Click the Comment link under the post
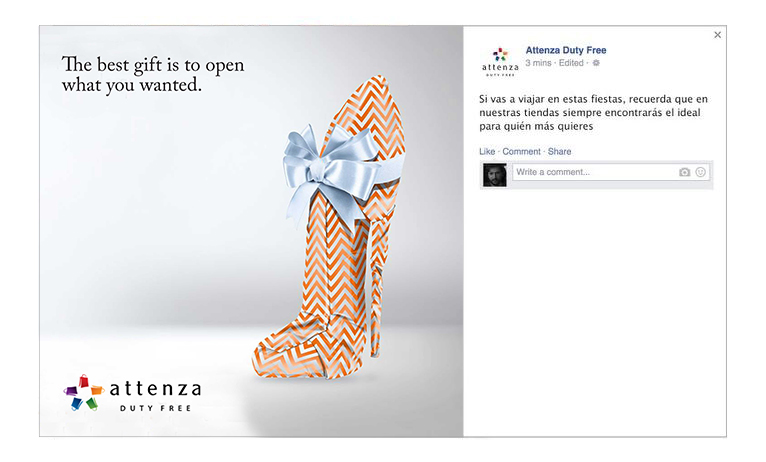This screenshot has width=766, height=462. [521, 151]
